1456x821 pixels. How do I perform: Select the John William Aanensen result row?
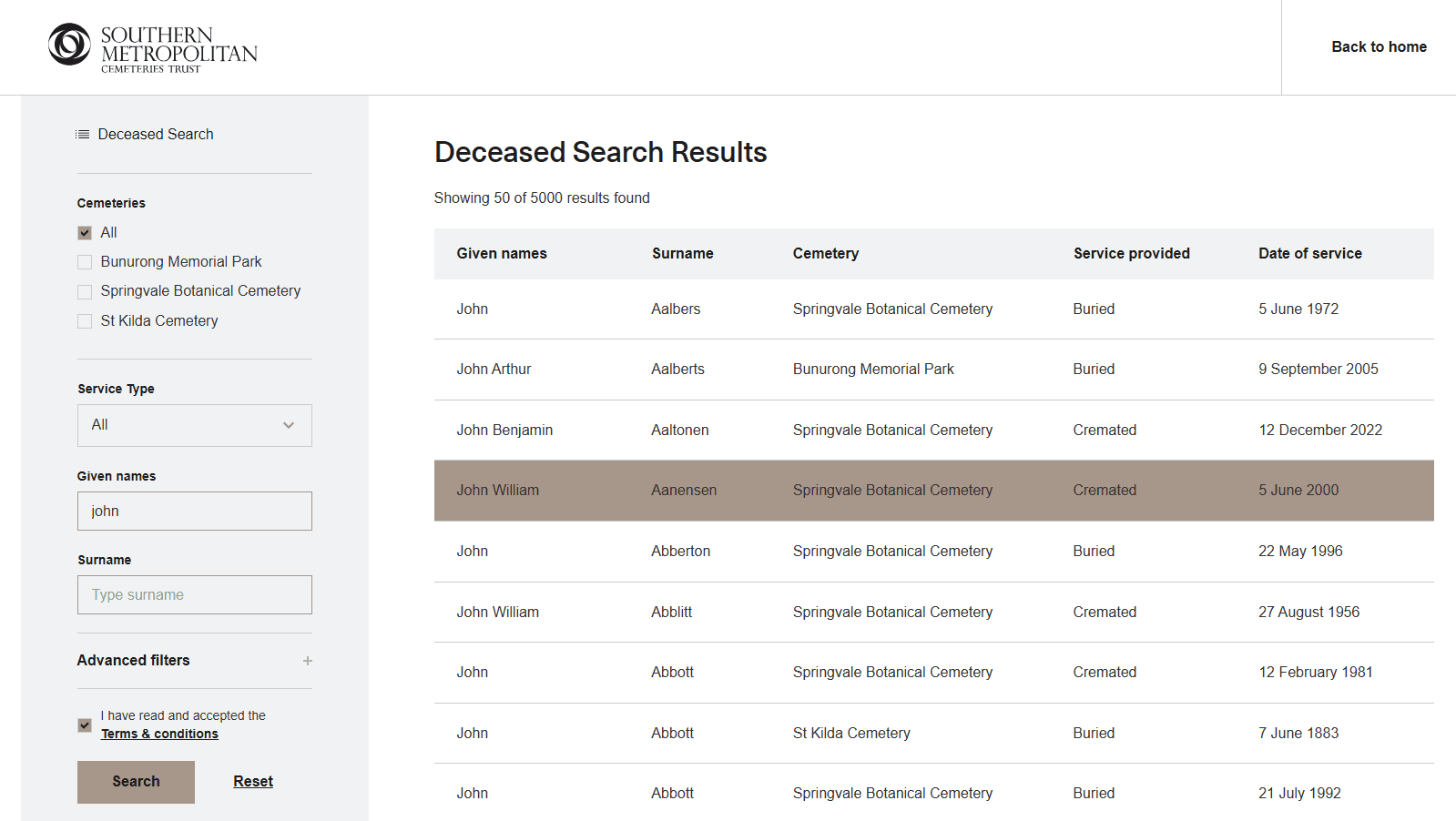(x=933, y=491)
